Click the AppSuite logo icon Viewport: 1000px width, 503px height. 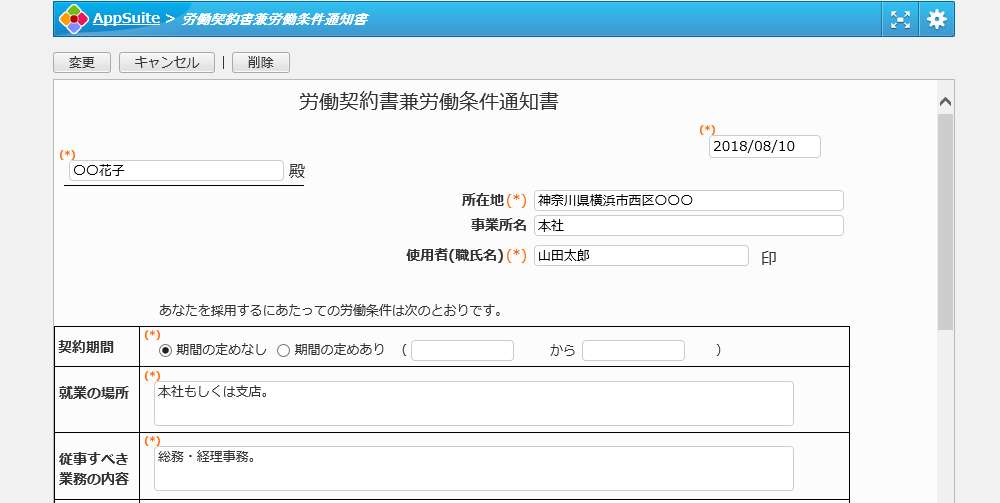[73, 19]
